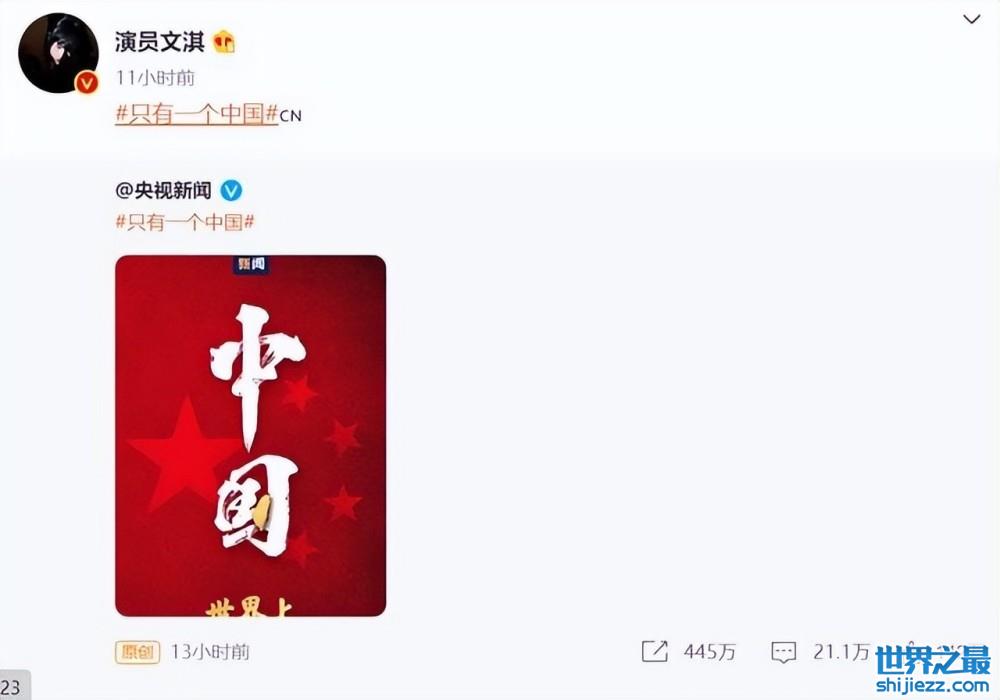Open the repost icon beside 445万
The height and width of the screenshot is (700, 1000).
pos(654,651)
